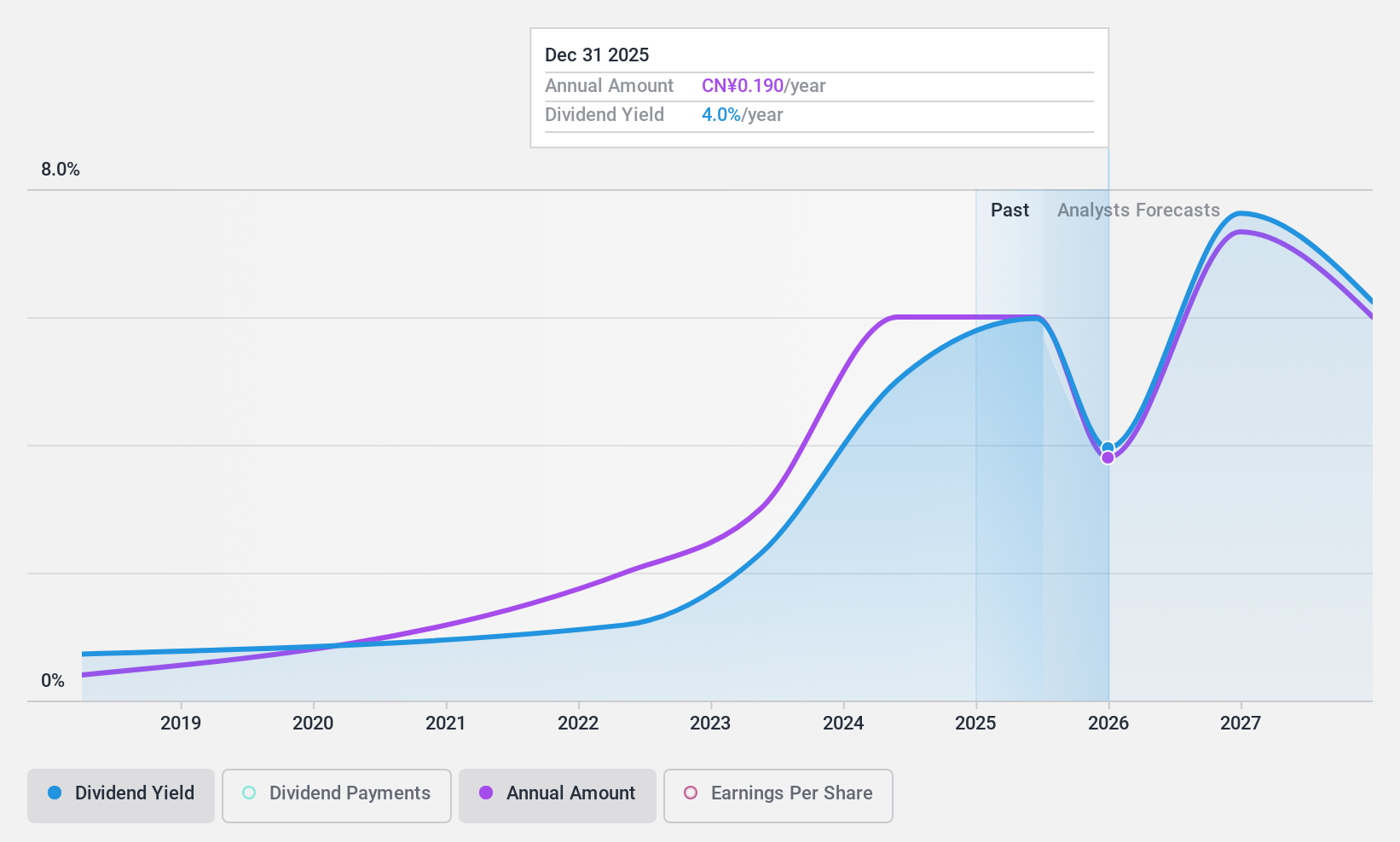Click the 0% y-axis label
The height and width of the screenshot is (842, 1400).
(53, 681)
